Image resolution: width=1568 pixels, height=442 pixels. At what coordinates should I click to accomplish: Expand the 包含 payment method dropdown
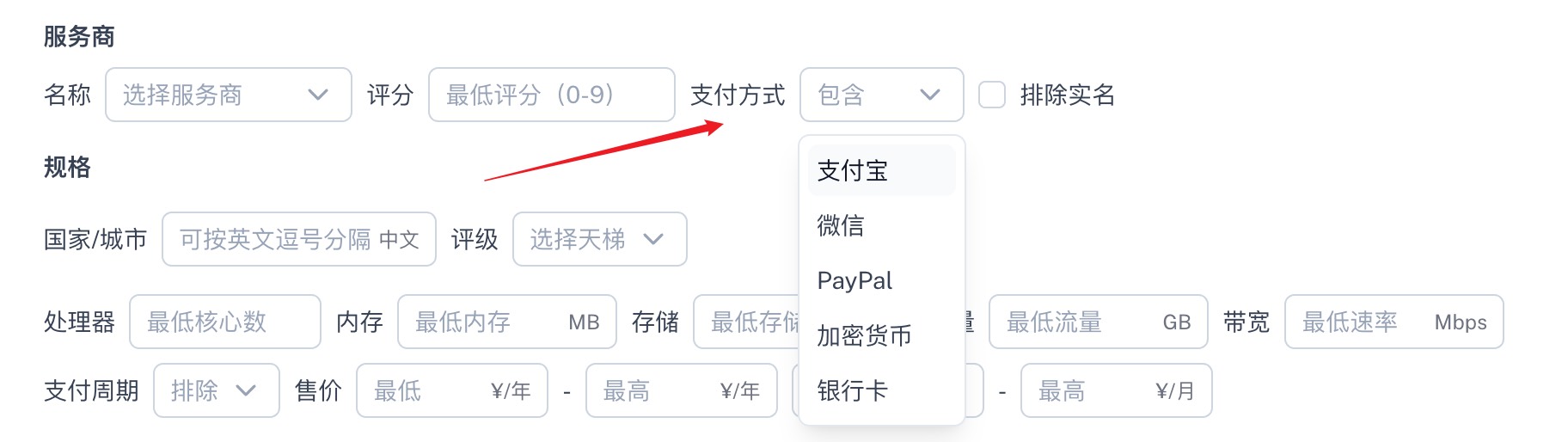(x=881, y=95)
